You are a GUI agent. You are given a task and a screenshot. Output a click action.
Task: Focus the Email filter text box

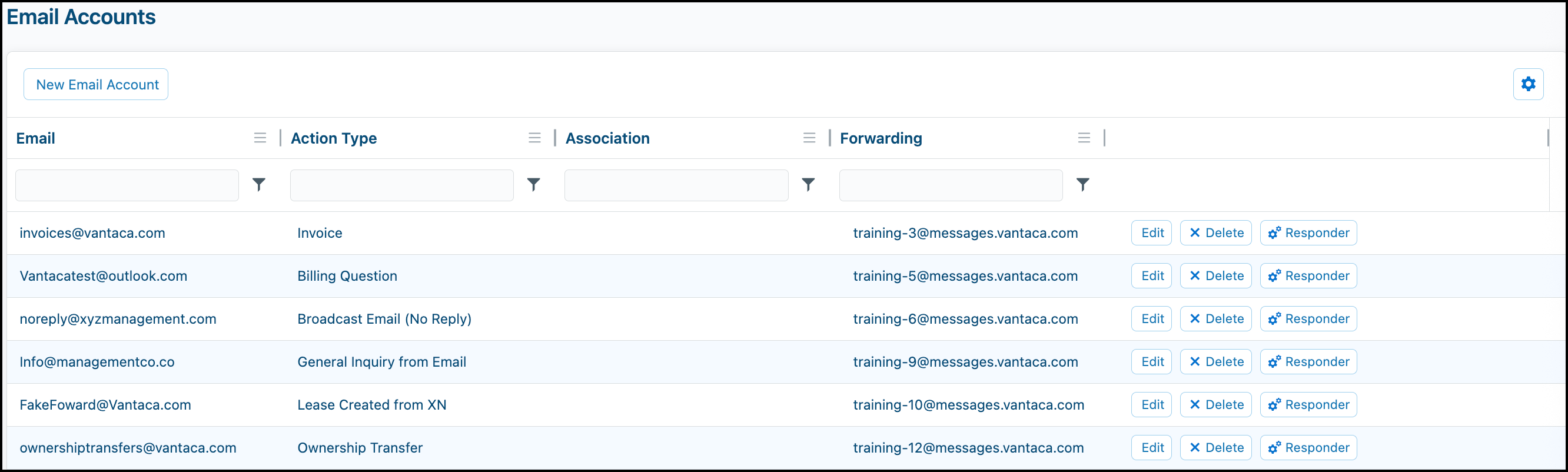coord(127,185)
